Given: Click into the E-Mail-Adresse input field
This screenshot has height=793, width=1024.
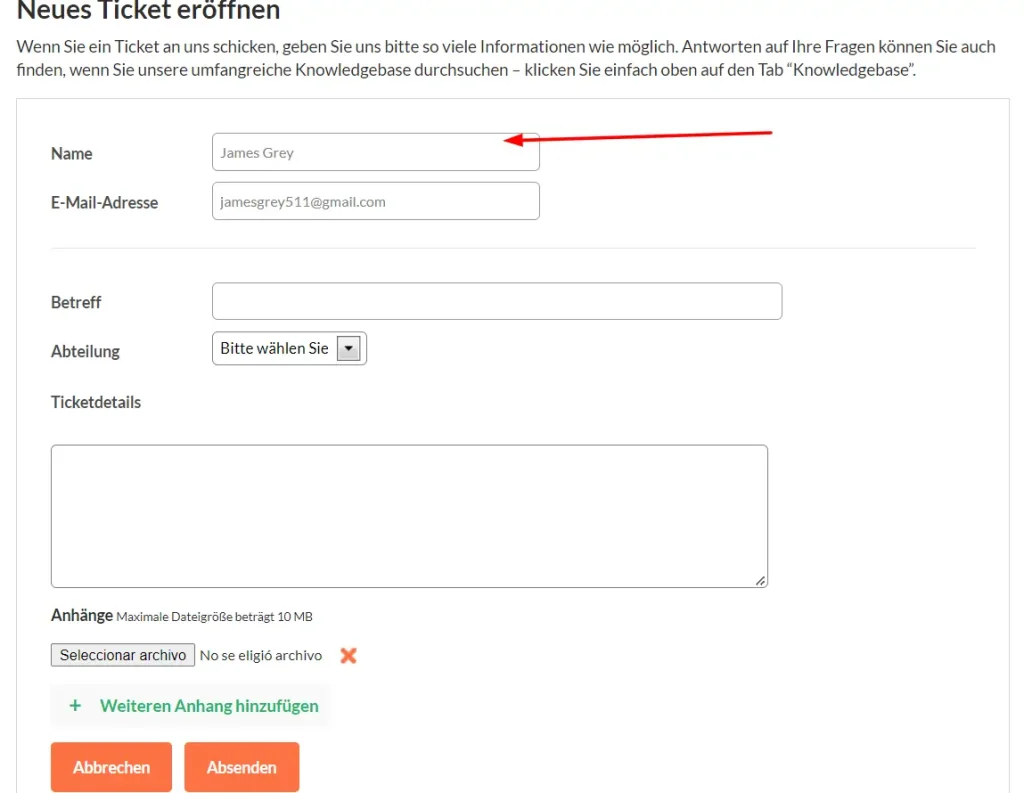Looking at the screenshot, I should coord(375,201).
